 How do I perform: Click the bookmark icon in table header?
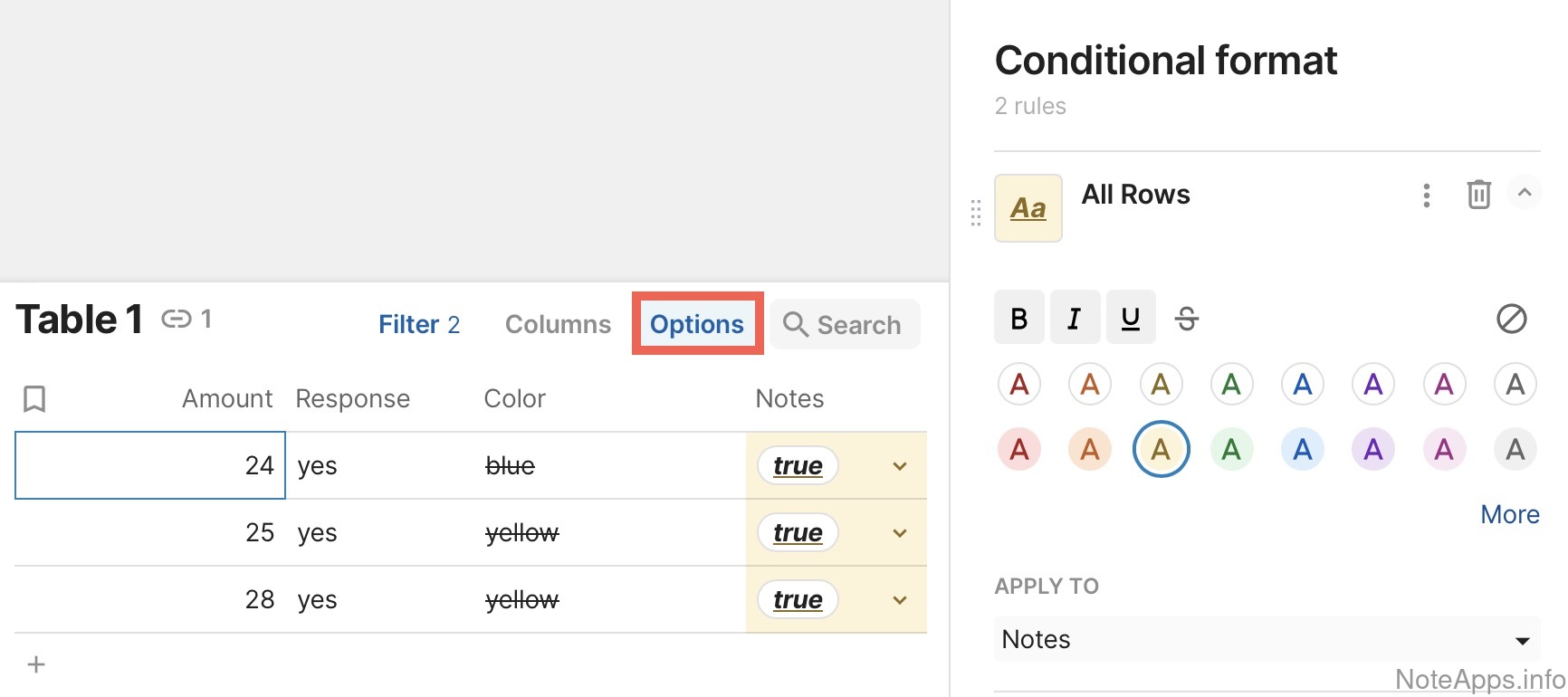tap(34, 398)
